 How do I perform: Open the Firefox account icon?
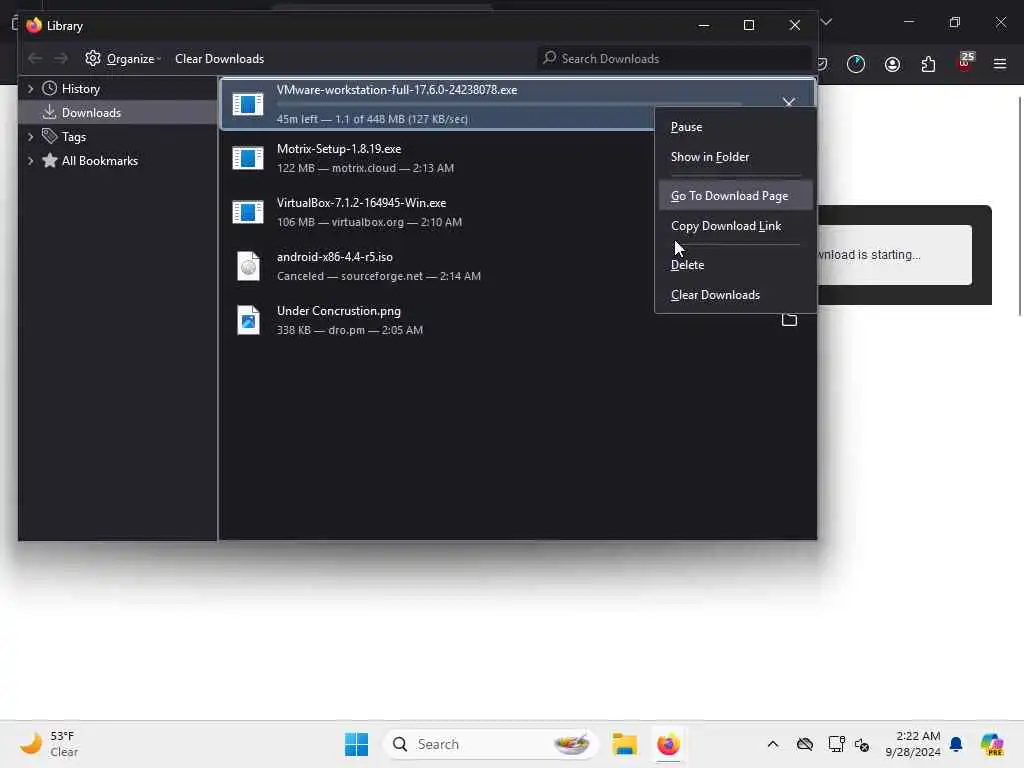892,64
